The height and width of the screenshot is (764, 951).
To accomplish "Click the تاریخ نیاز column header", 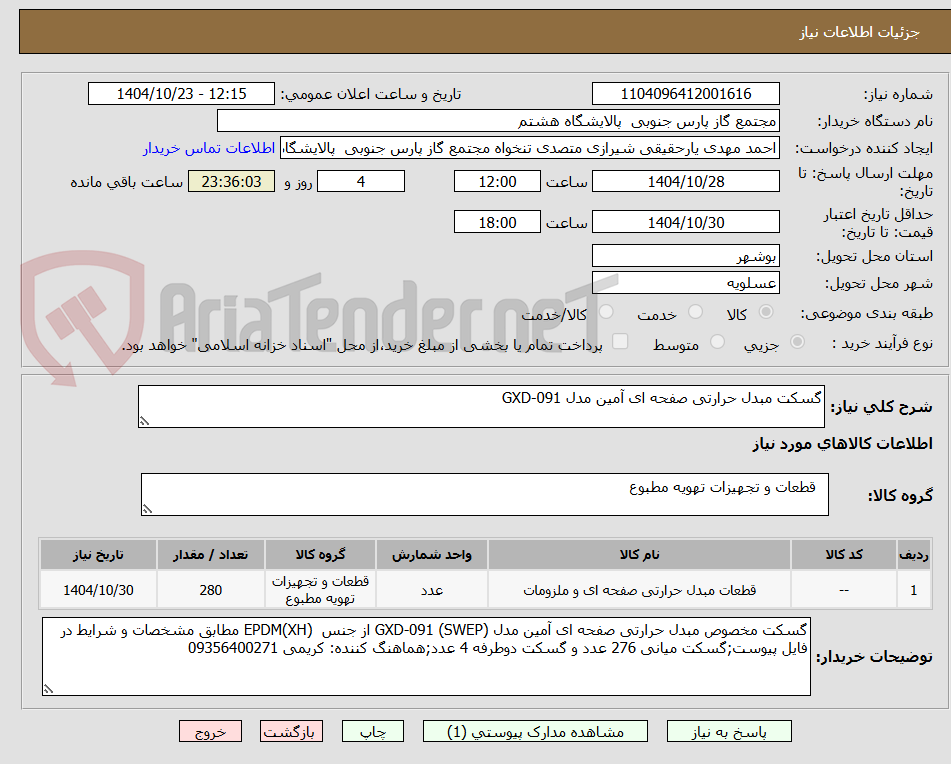I will tap(98, 554).
